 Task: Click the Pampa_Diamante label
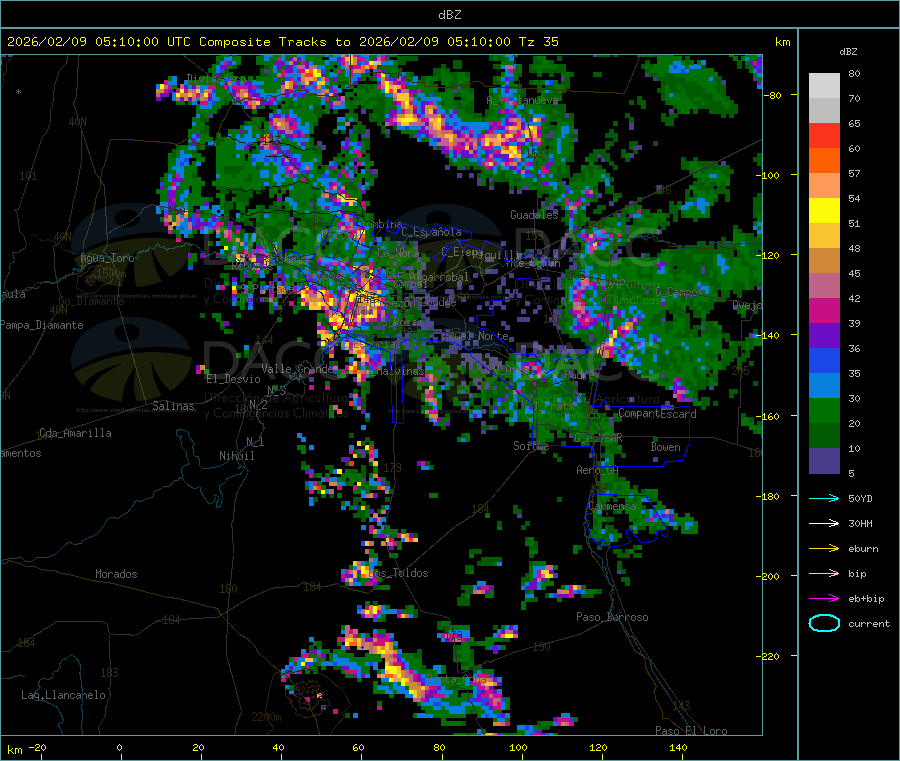(x=41, y=325)
